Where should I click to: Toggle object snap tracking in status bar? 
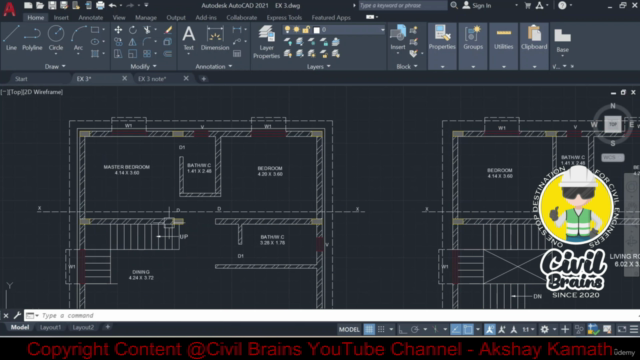point(456,329)
